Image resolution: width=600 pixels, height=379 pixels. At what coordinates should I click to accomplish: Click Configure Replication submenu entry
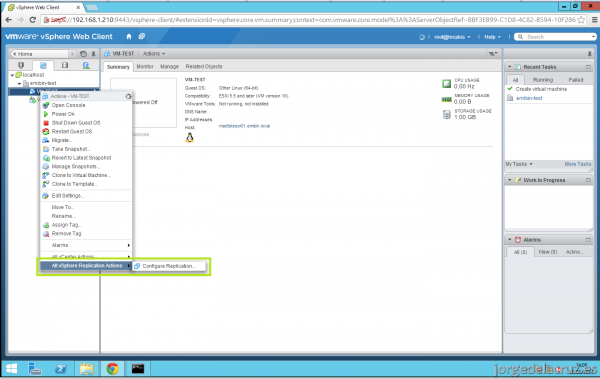click(169, 266)
